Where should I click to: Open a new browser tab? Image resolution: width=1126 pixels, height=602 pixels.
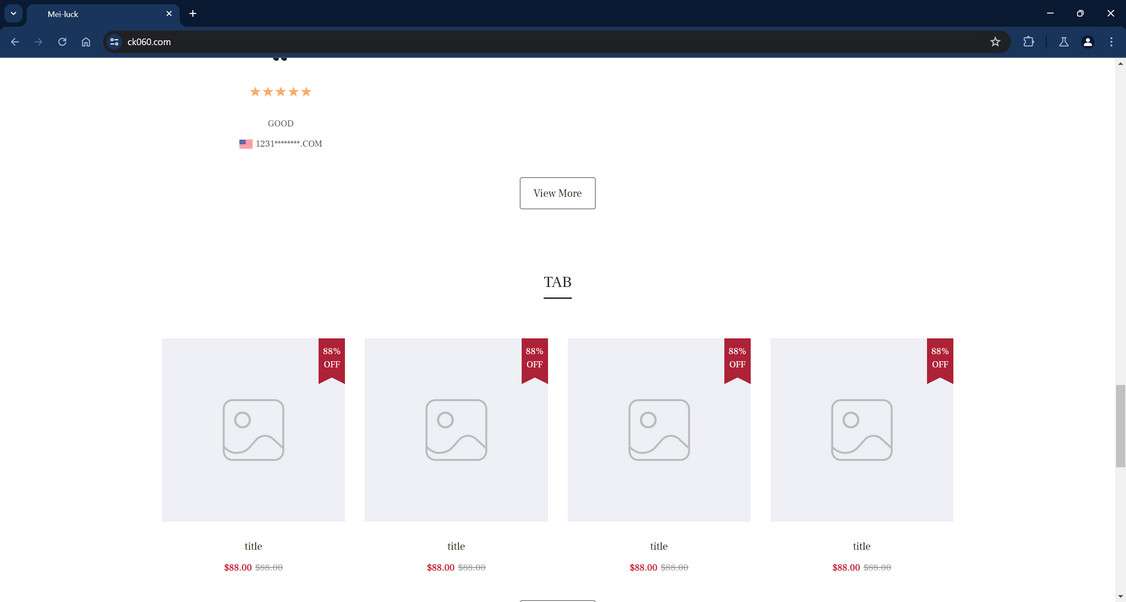coord(192,14)
